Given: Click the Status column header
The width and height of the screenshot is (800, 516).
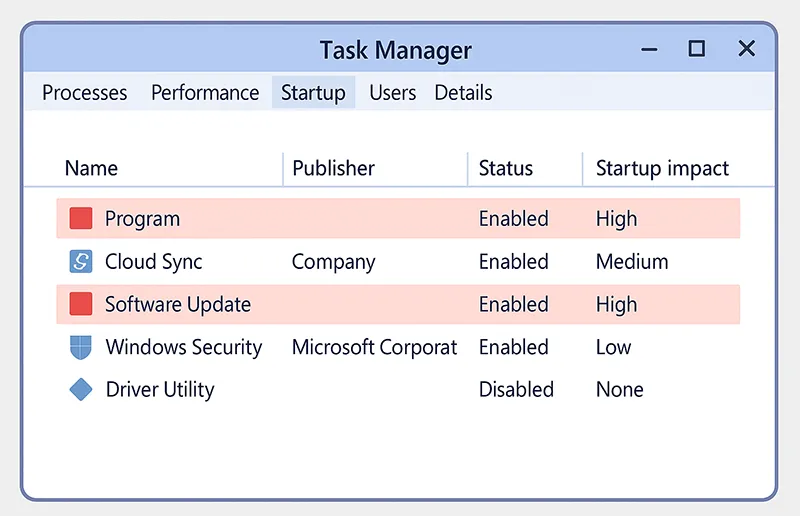Looking at the screenshot, I should tap(506, 168).
